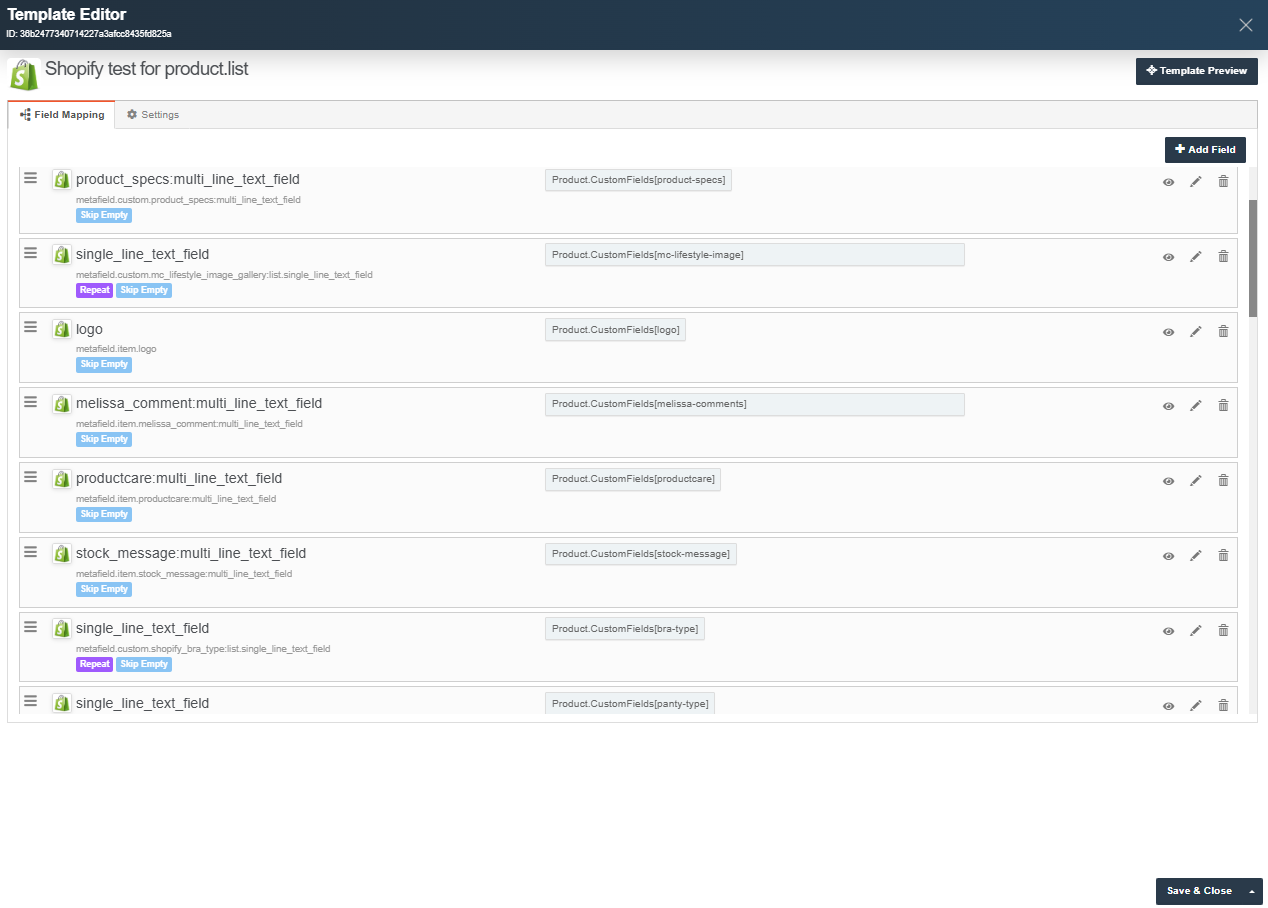
Task: Edit the melissa_comment field
Action: [1195, 406]
